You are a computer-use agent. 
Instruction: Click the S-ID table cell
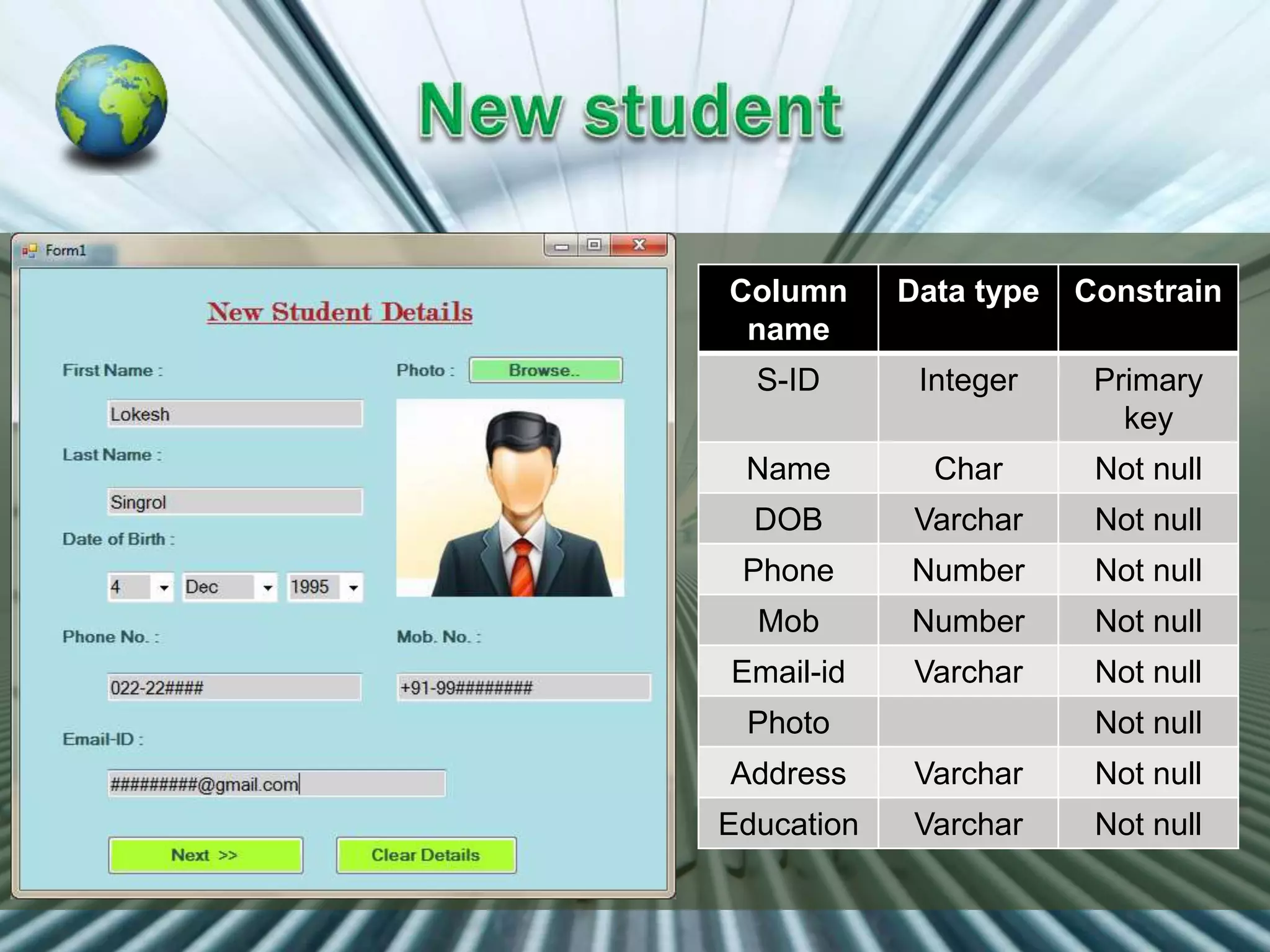click(788, 398)
